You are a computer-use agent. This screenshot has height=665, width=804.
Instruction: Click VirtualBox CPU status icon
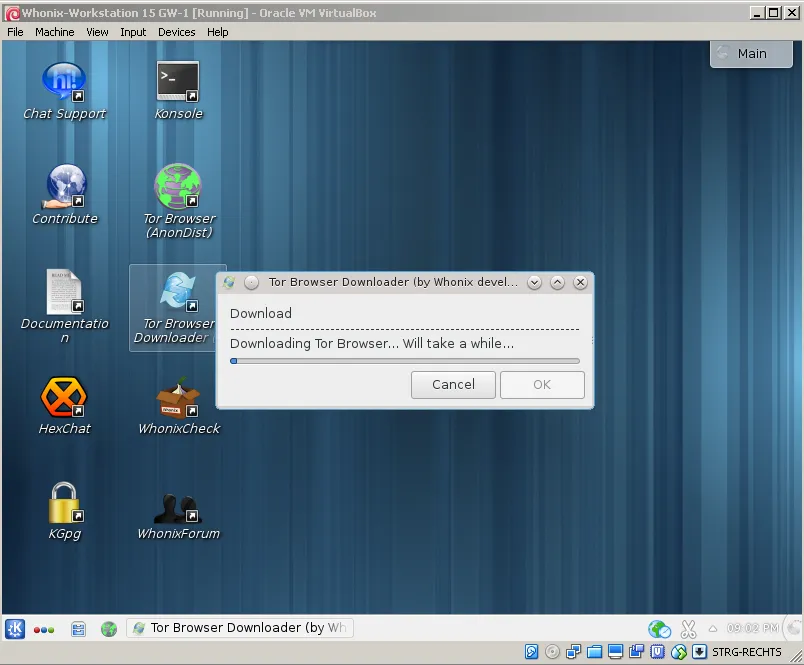[x=657, y=652]
